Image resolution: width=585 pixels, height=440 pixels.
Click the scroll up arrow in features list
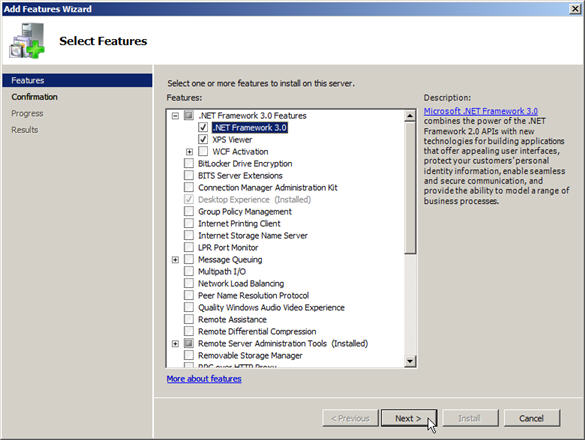click(x=410, y=116)
